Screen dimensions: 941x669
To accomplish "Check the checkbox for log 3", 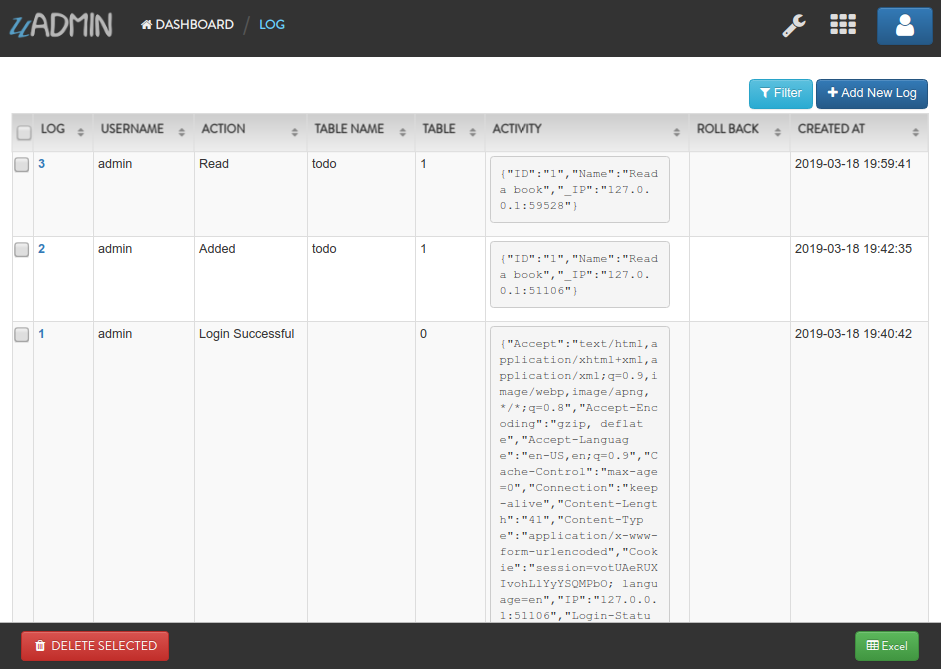I will [x=22, y=164].
